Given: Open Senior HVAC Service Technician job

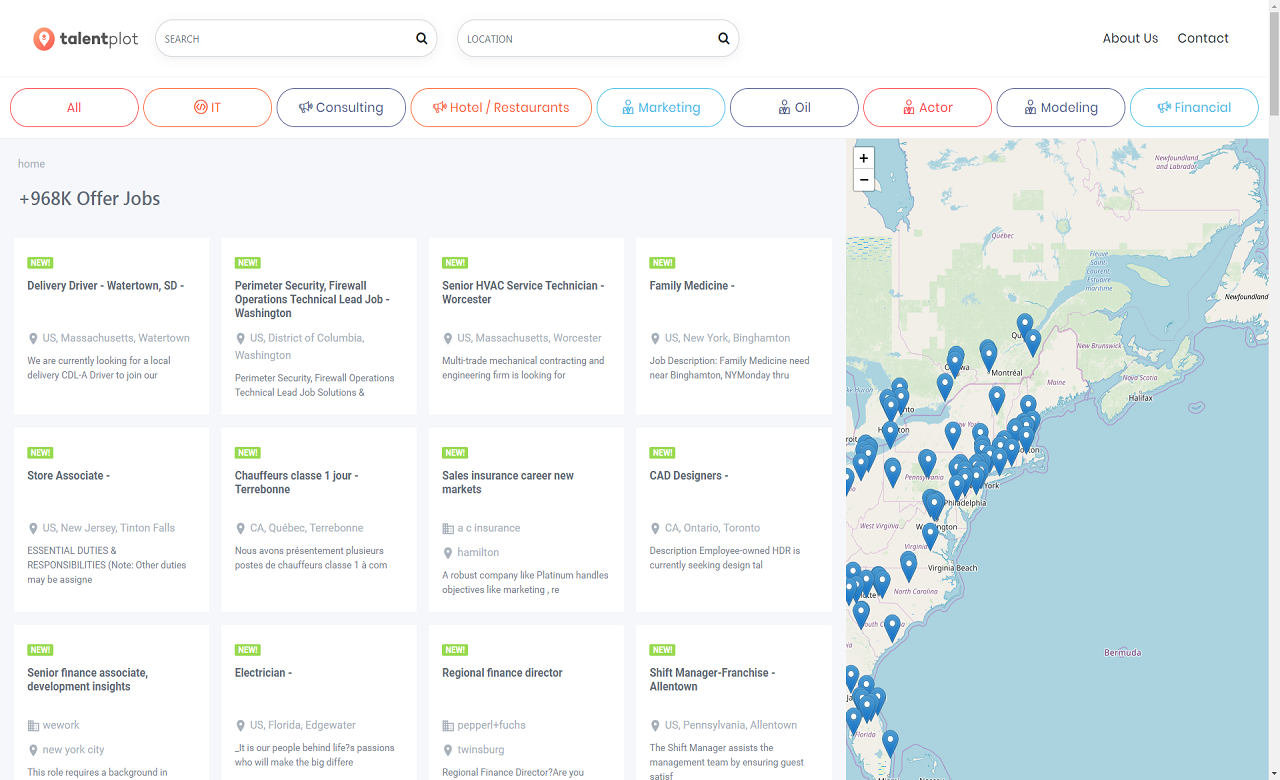Looking at the screenshot, I should point(523,293).
